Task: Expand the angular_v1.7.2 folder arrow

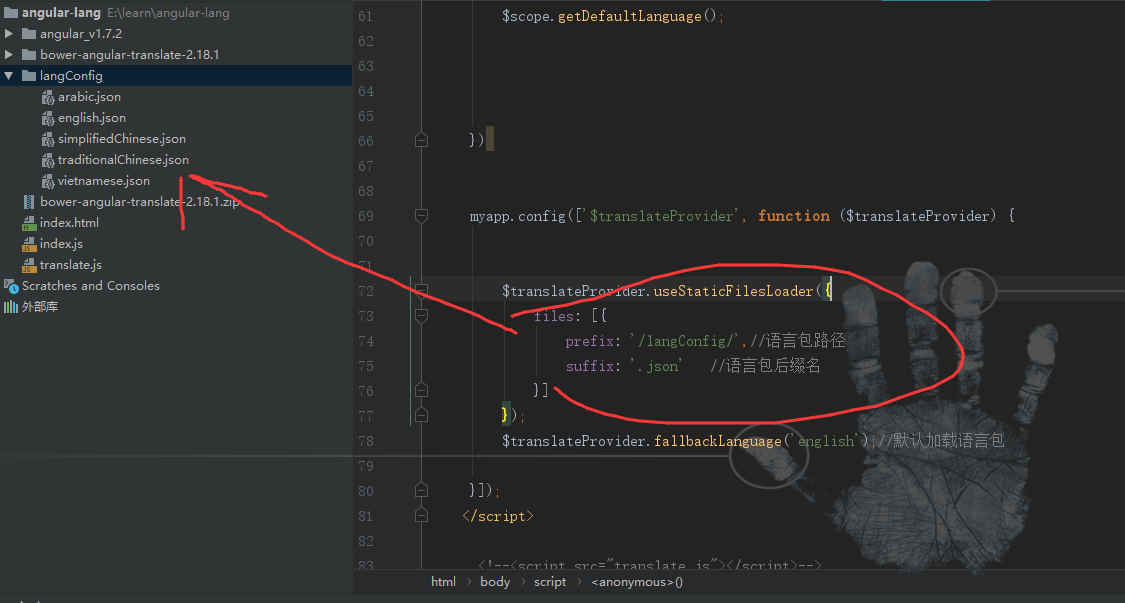Action: [9, 34]
